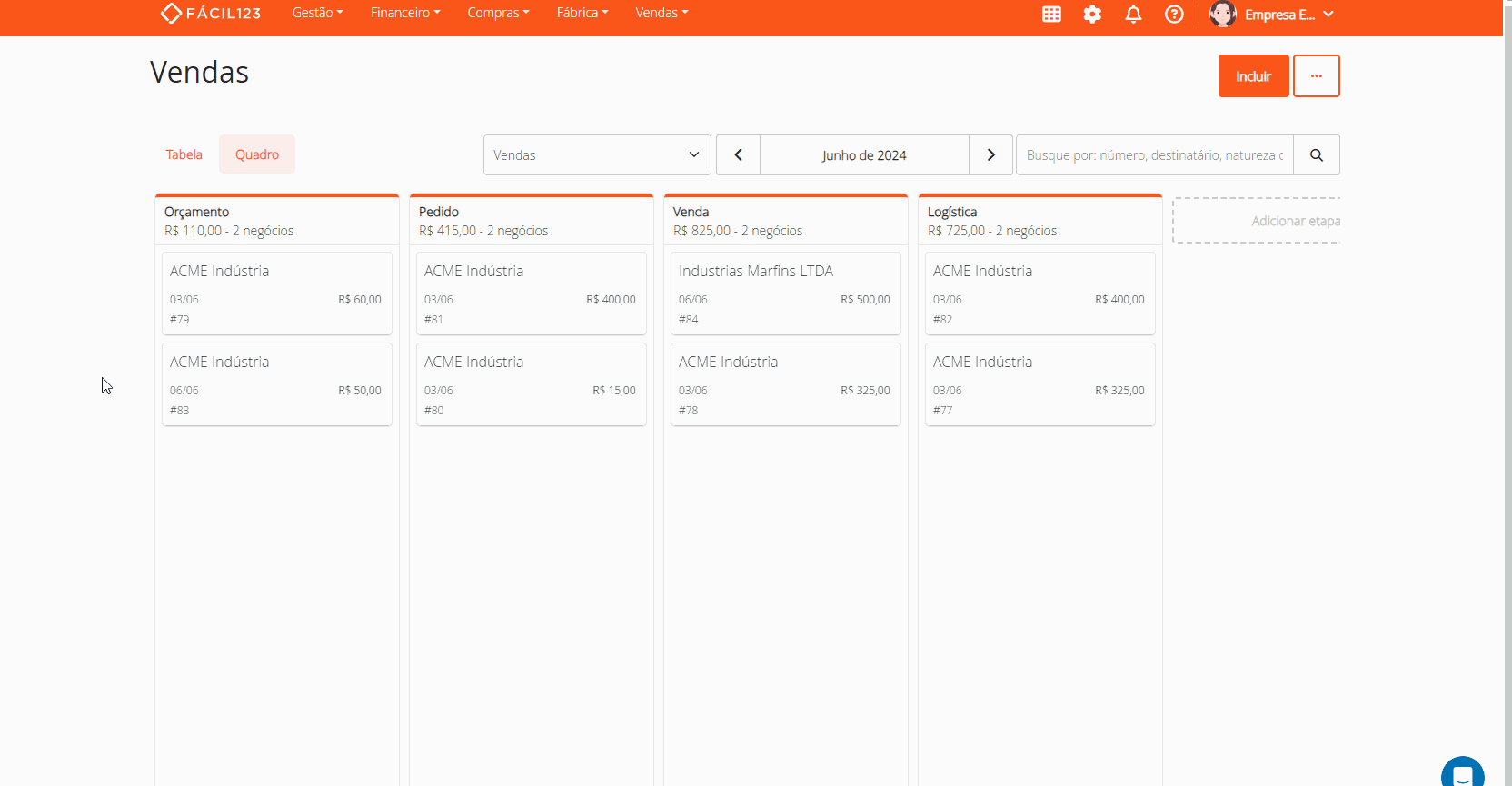Expand the Financeiro menu
Screen dimensions: 1512x786
(x=404, y=13)
